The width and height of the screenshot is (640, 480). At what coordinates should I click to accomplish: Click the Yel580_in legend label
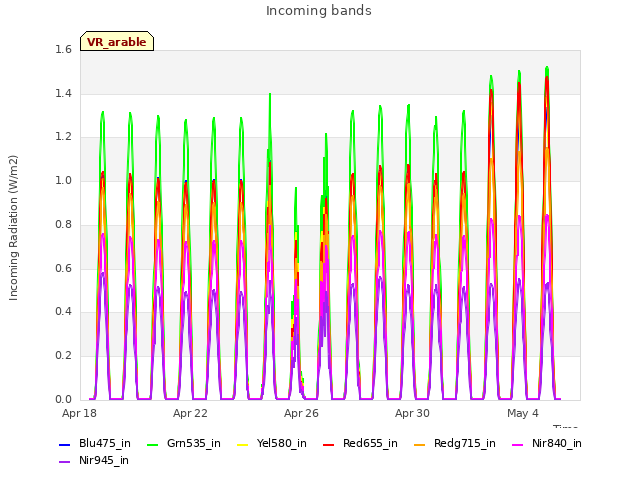click(282, 444)
